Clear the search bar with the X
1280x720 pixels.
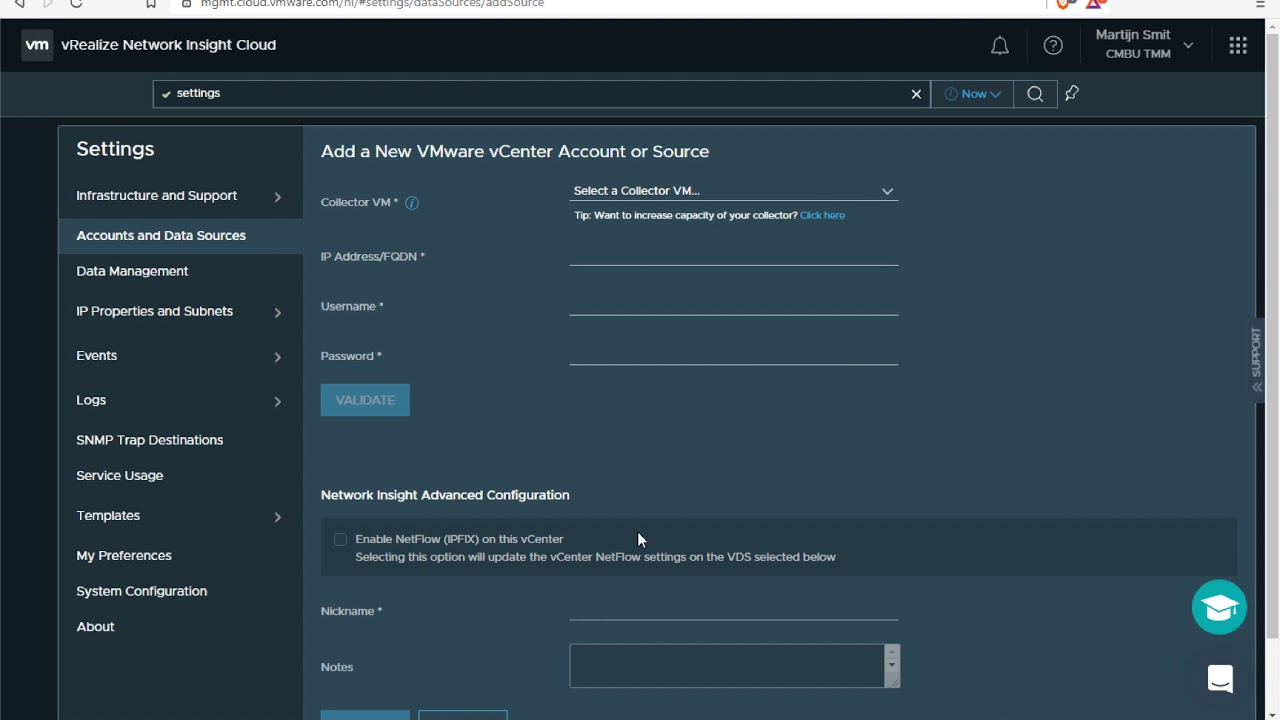point(916,94)
